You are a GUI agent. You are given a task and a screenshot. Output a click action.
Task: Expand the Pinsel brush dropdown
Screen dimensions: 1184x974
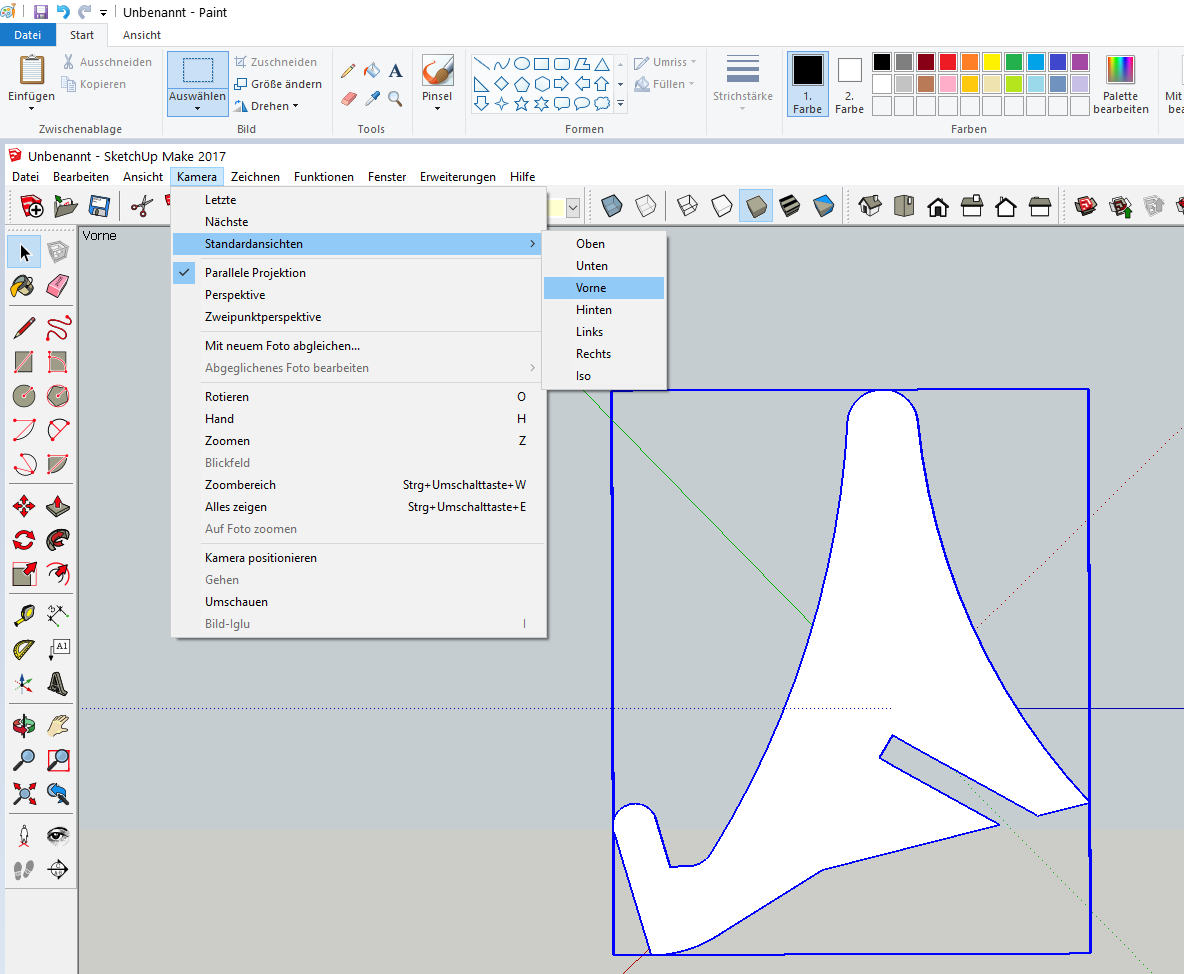437,103
